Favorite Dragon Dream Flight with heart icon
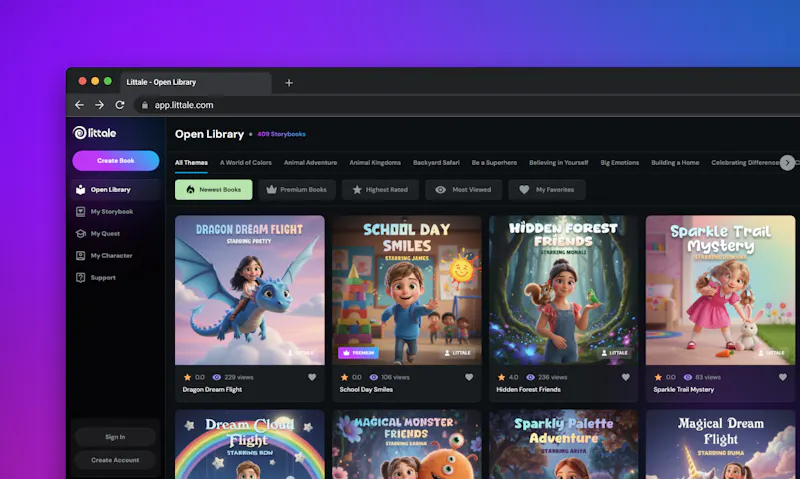This screenshot has width=800, height=479. click(x=312, y=377)
